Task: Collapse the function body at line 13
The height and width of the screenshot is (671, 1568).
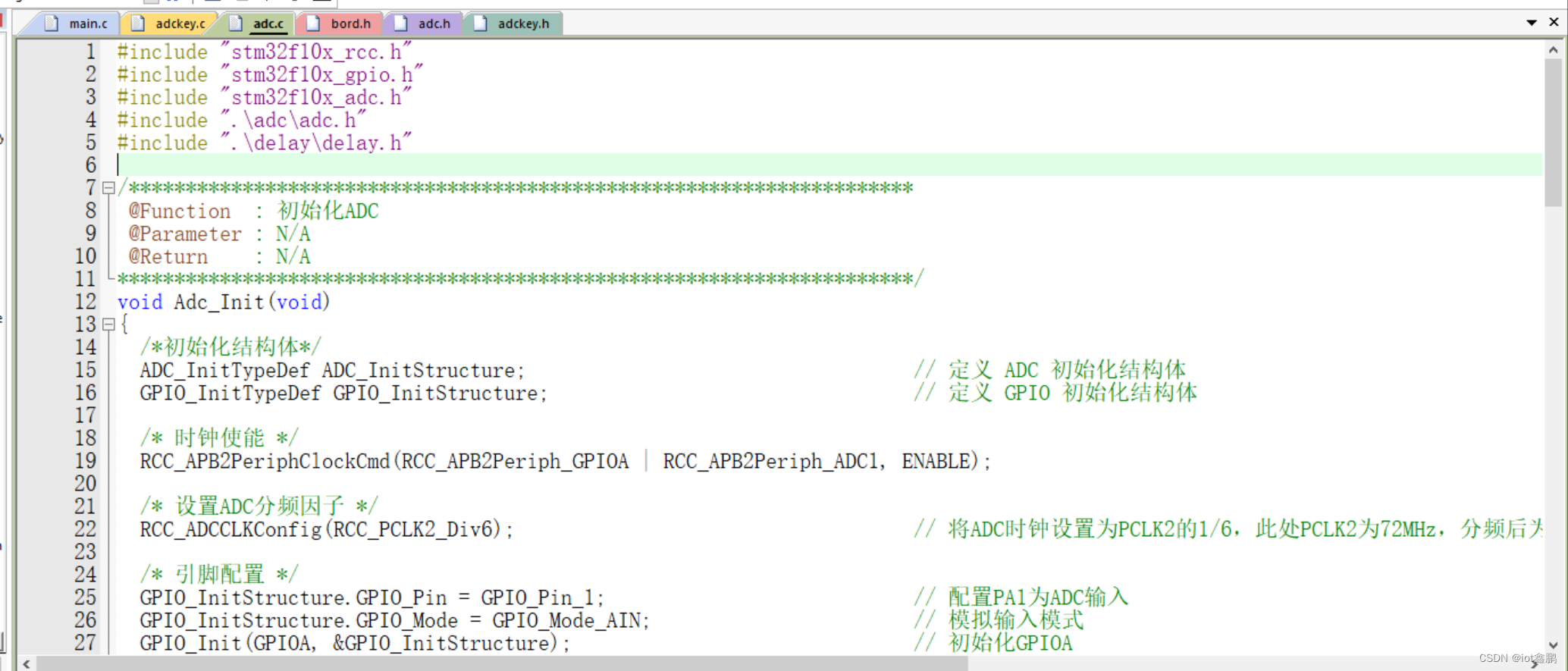Action: [108, 324]
